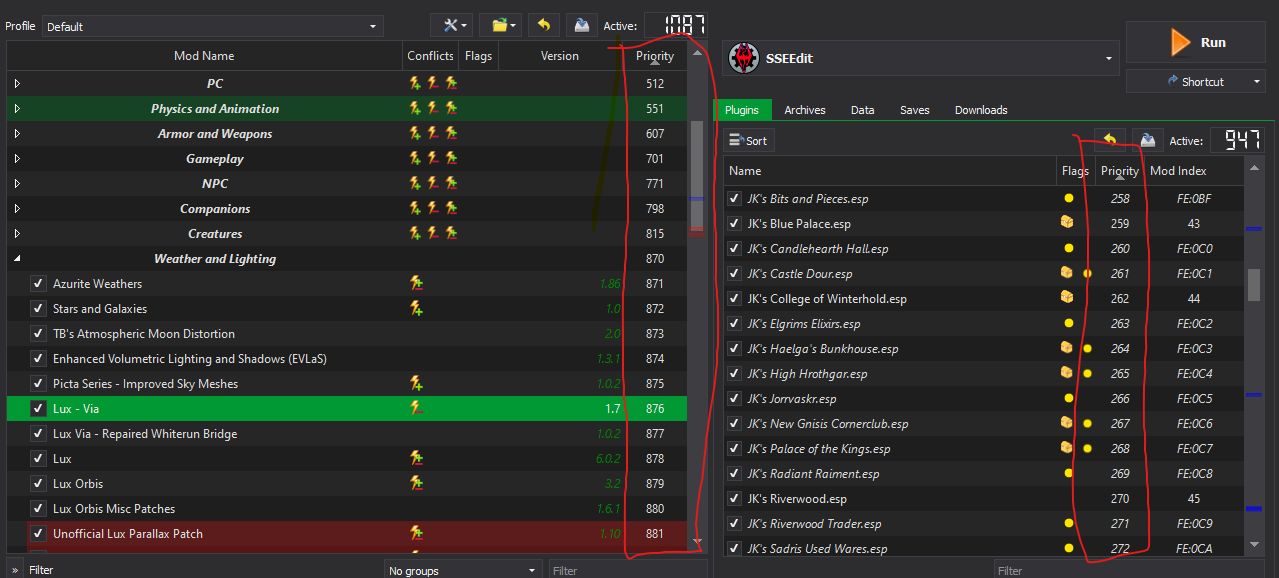Expand the PC separator
1279x578 pixels.
[17, 84]
